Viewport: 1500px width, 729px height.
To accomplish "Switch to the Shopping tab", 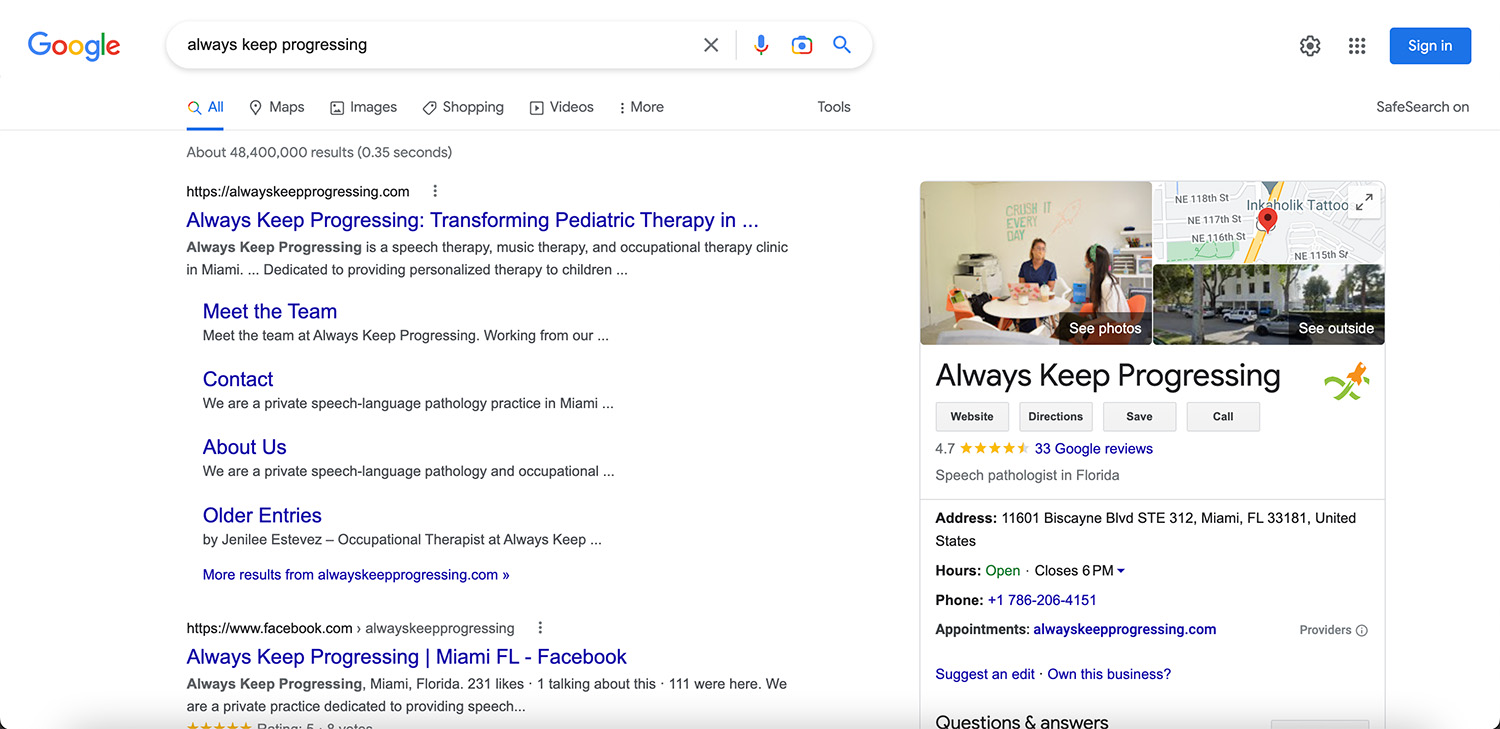I will click(463, 107).
